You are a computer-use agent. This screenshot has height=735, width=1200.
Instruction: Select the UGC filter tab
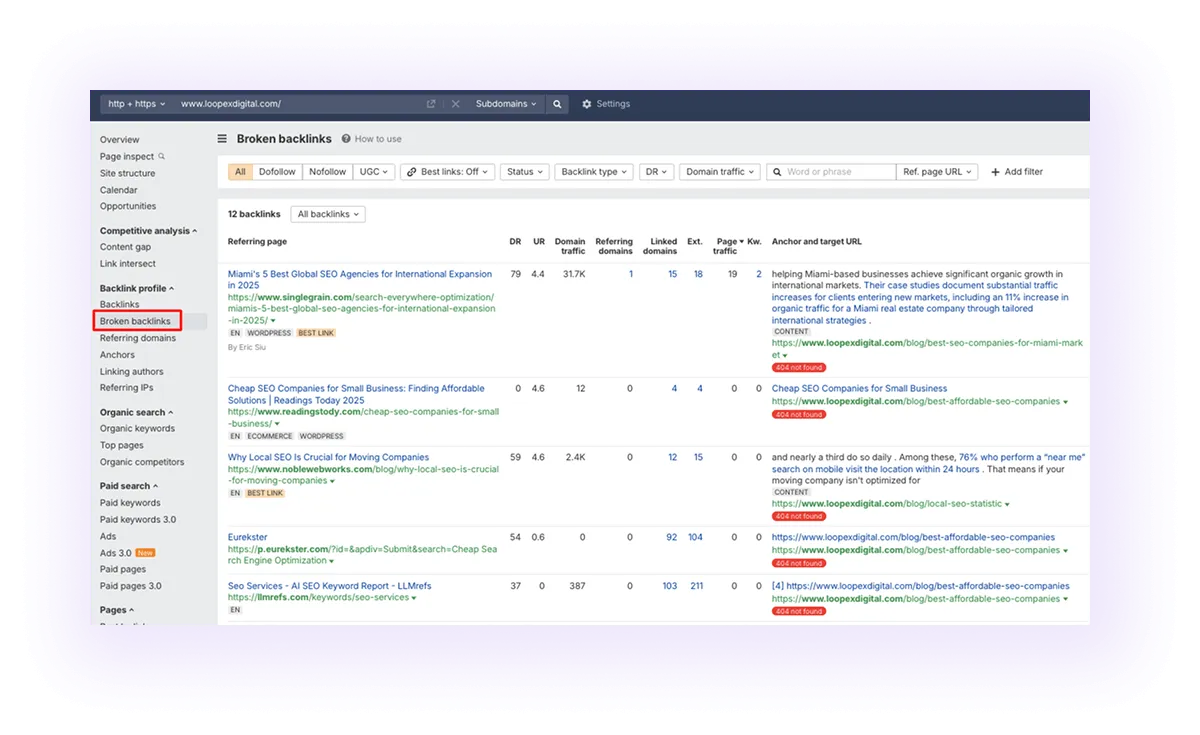373,171
